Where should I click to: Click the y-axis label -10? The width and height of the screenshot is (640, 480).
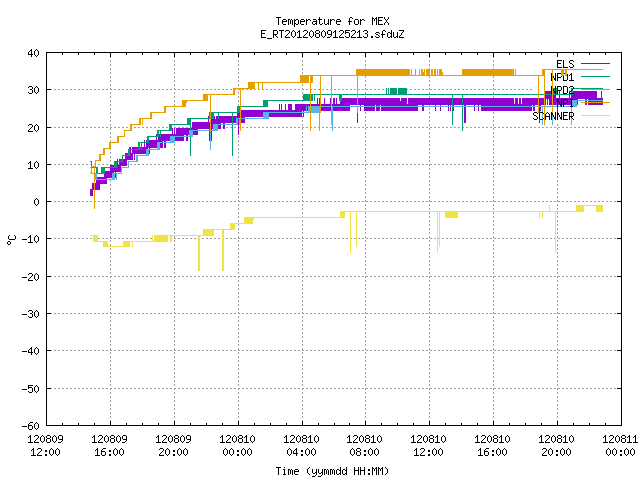tap(31, 239)
